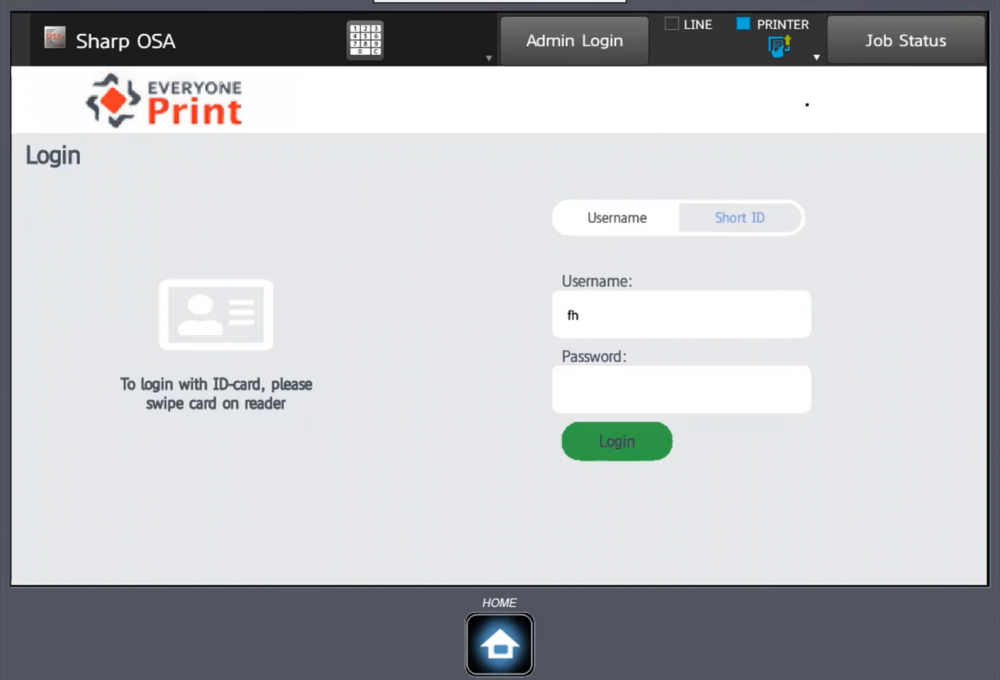Select the Username field containing fh
The height and width of the screenshot is (680, 1000).
click(681, 314)
